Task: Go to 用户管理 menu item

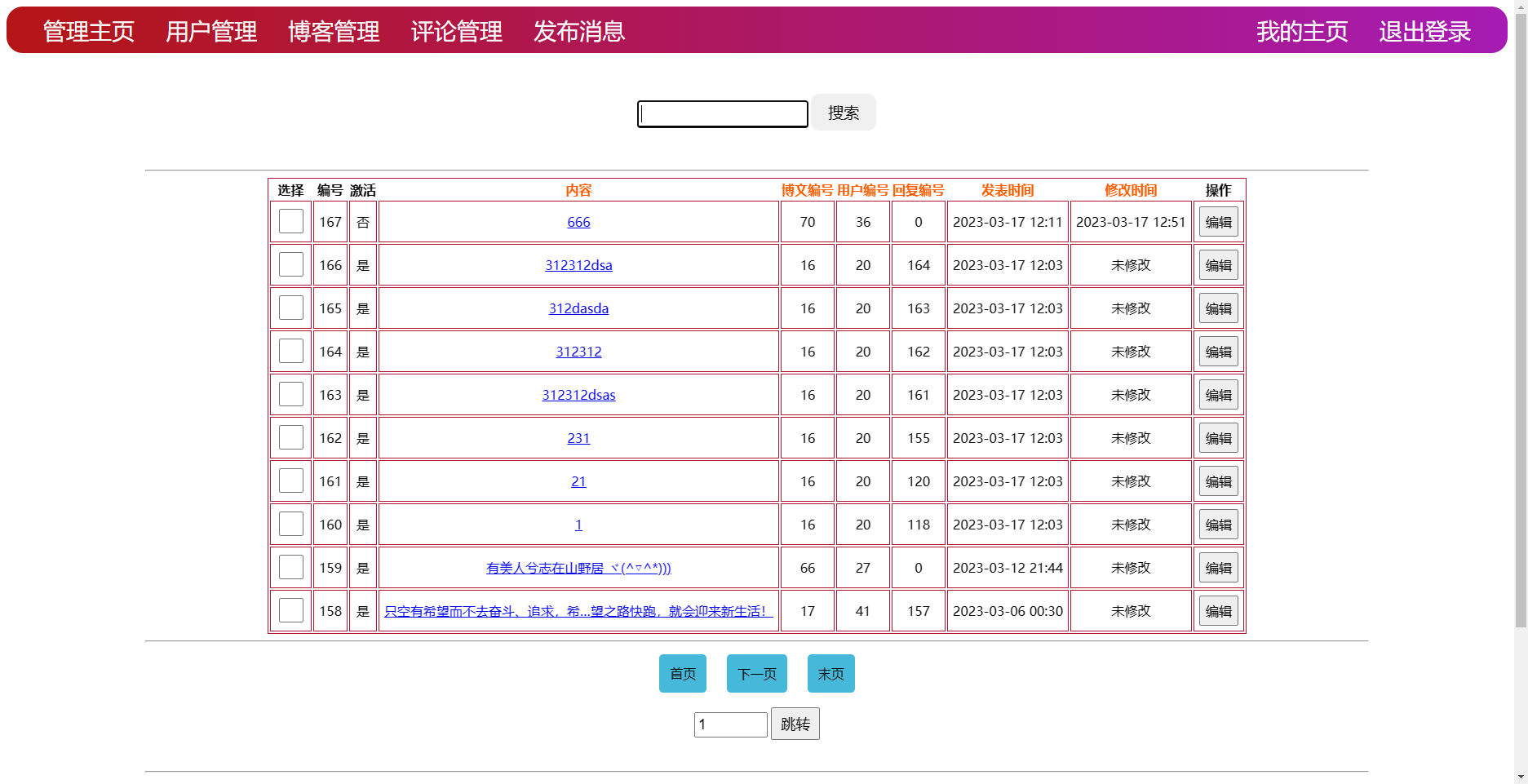Action: pos(211,32)
